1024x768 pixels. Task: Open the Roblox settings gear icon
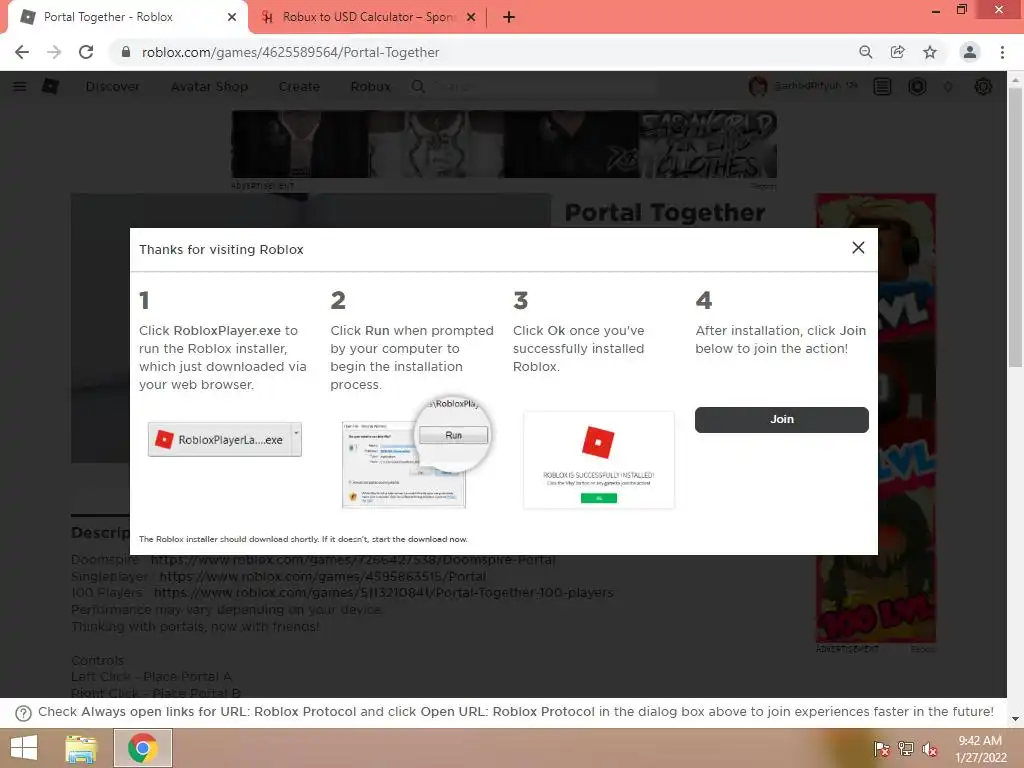[983, 86]
